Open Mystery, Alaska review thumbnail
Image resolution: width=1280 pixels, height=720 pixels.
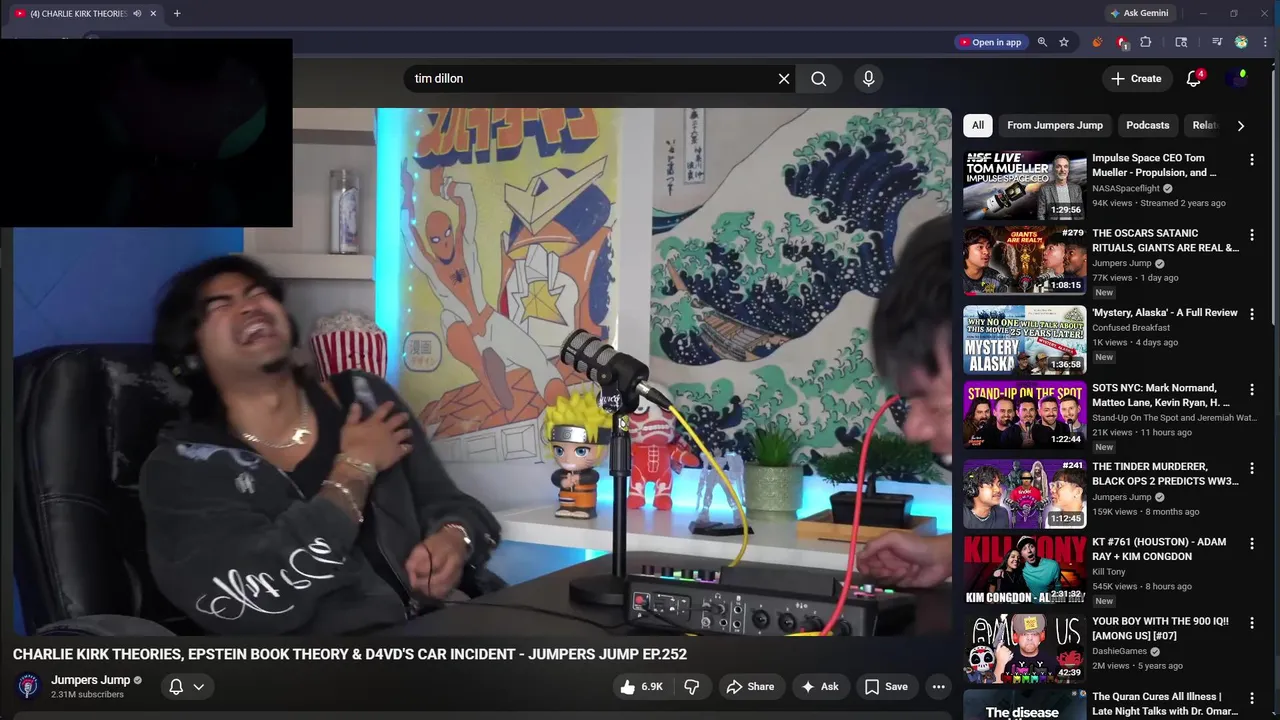(x=1024, y=339)
